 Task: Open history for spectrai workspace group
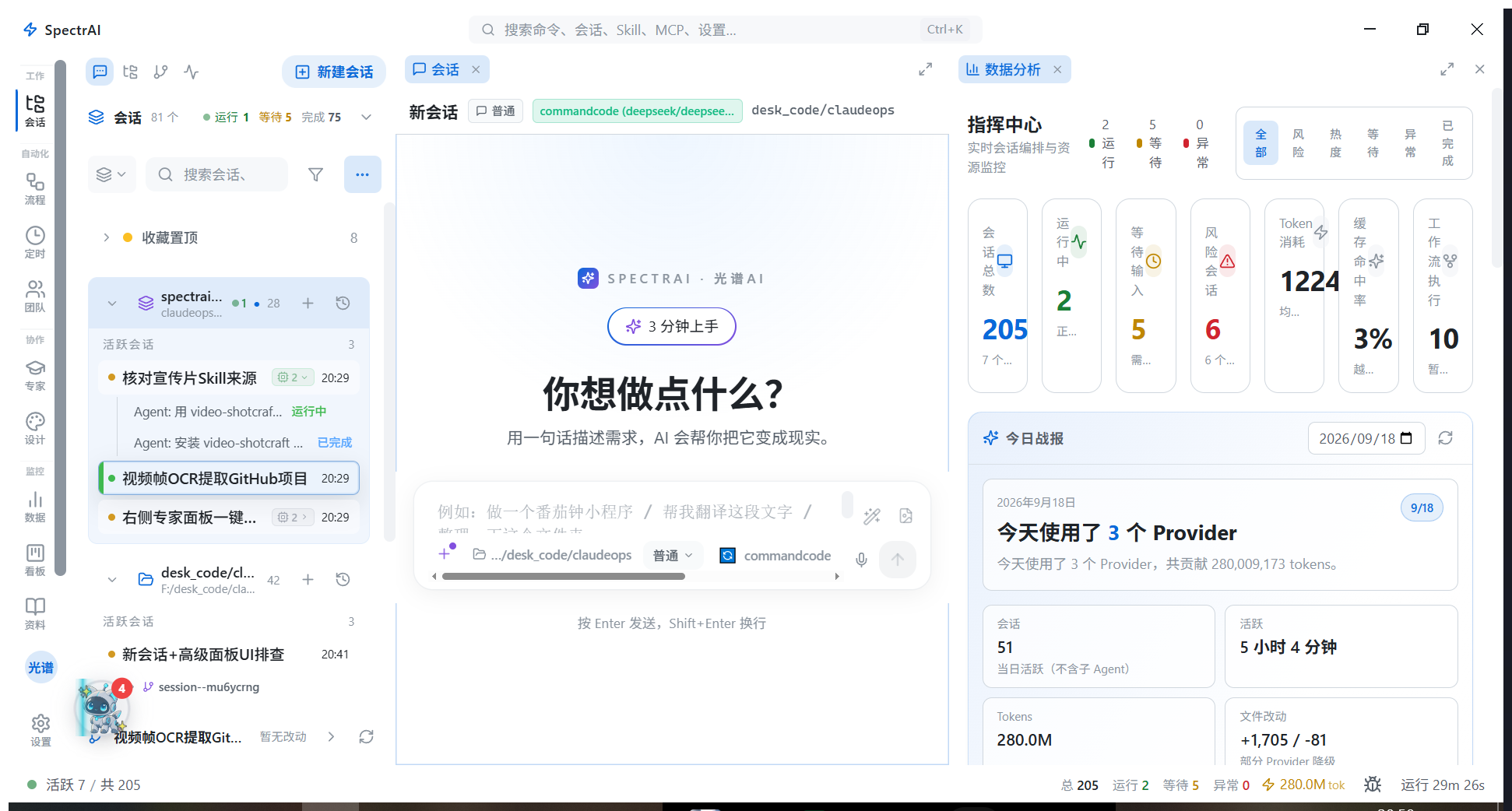point(343,303)
